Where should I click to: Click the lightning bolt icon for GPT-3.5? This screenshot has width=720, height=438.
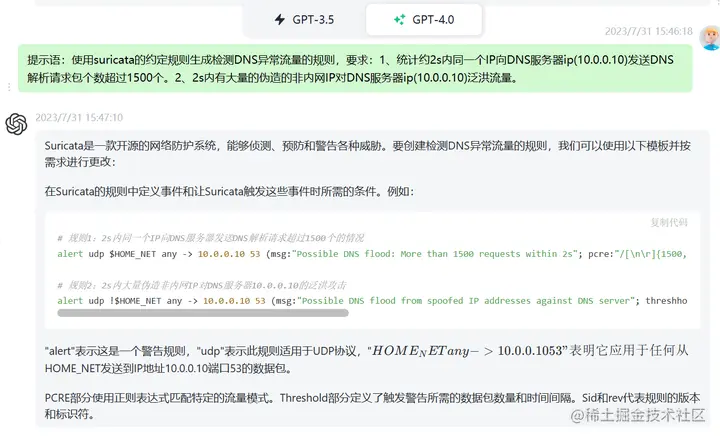[280, 20]
